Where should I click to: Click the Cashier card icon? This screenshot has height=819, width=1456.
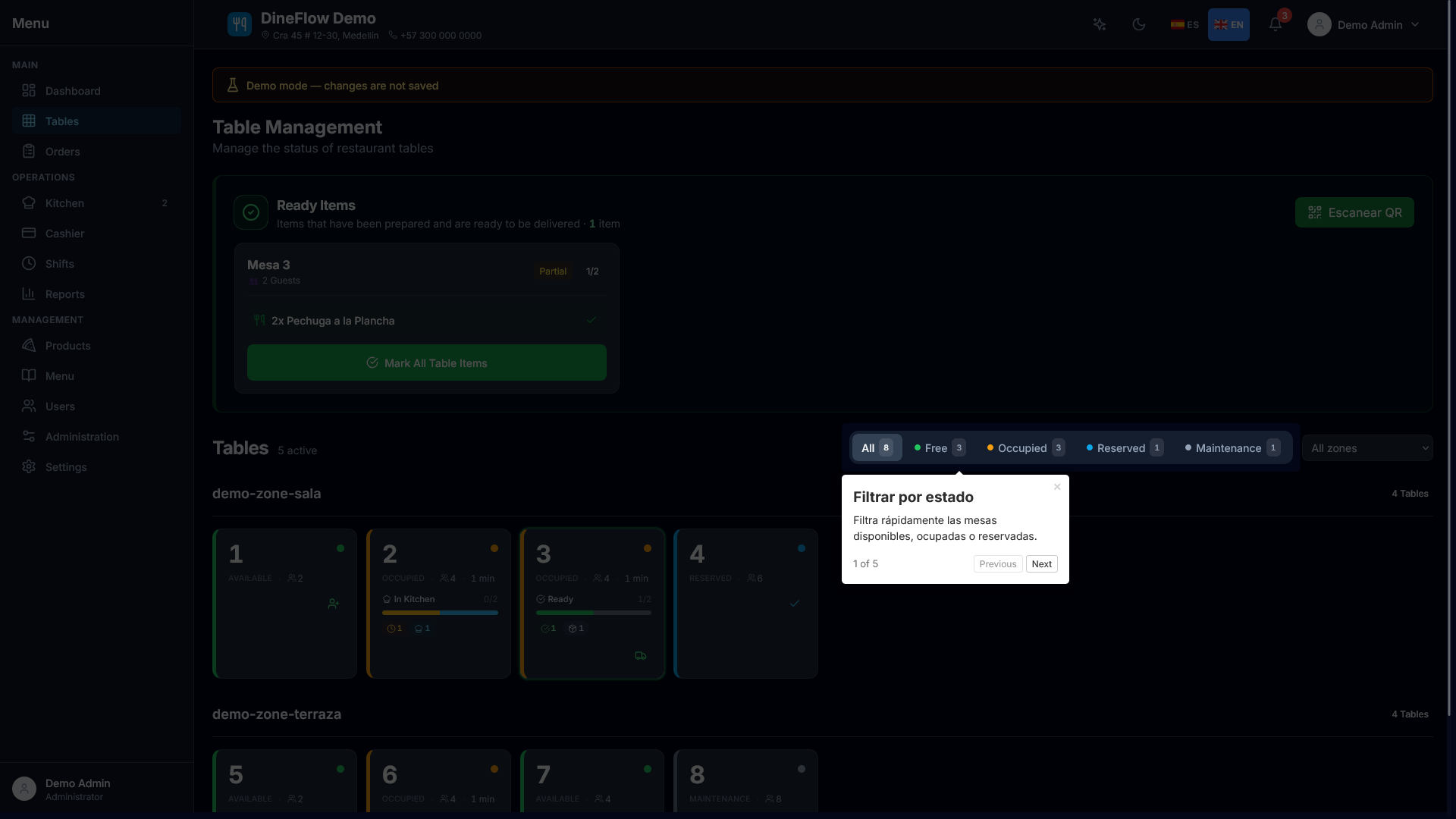click(29, 233)
